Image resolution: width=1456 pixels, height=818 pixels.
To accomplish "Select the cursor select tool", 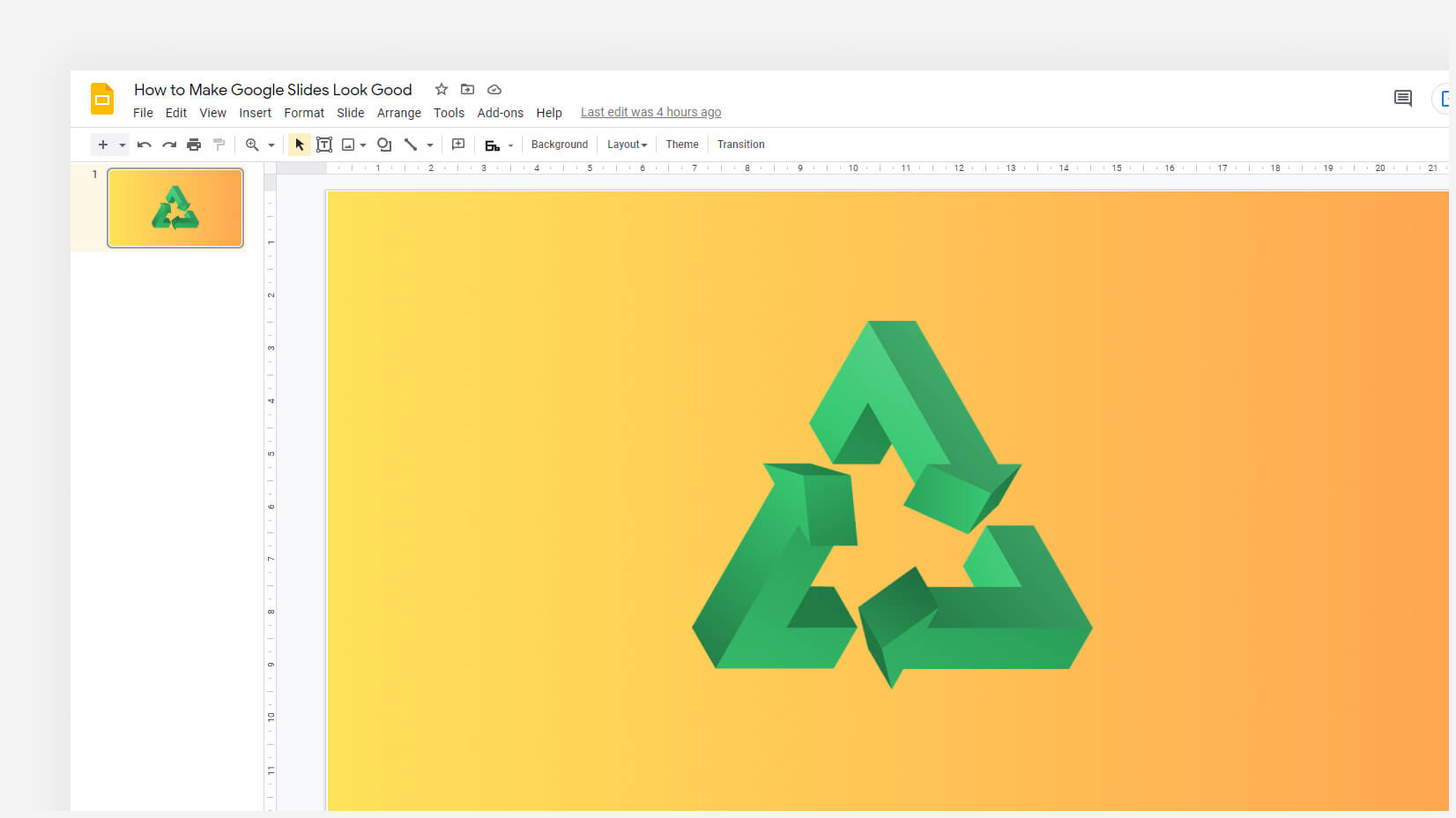I will (300, 145).
